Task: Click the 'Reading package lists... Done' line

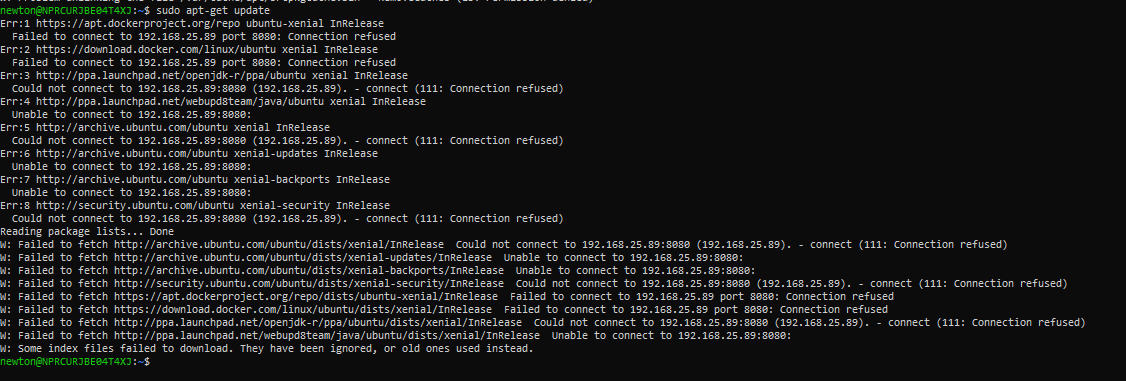Action: point(87,231)
